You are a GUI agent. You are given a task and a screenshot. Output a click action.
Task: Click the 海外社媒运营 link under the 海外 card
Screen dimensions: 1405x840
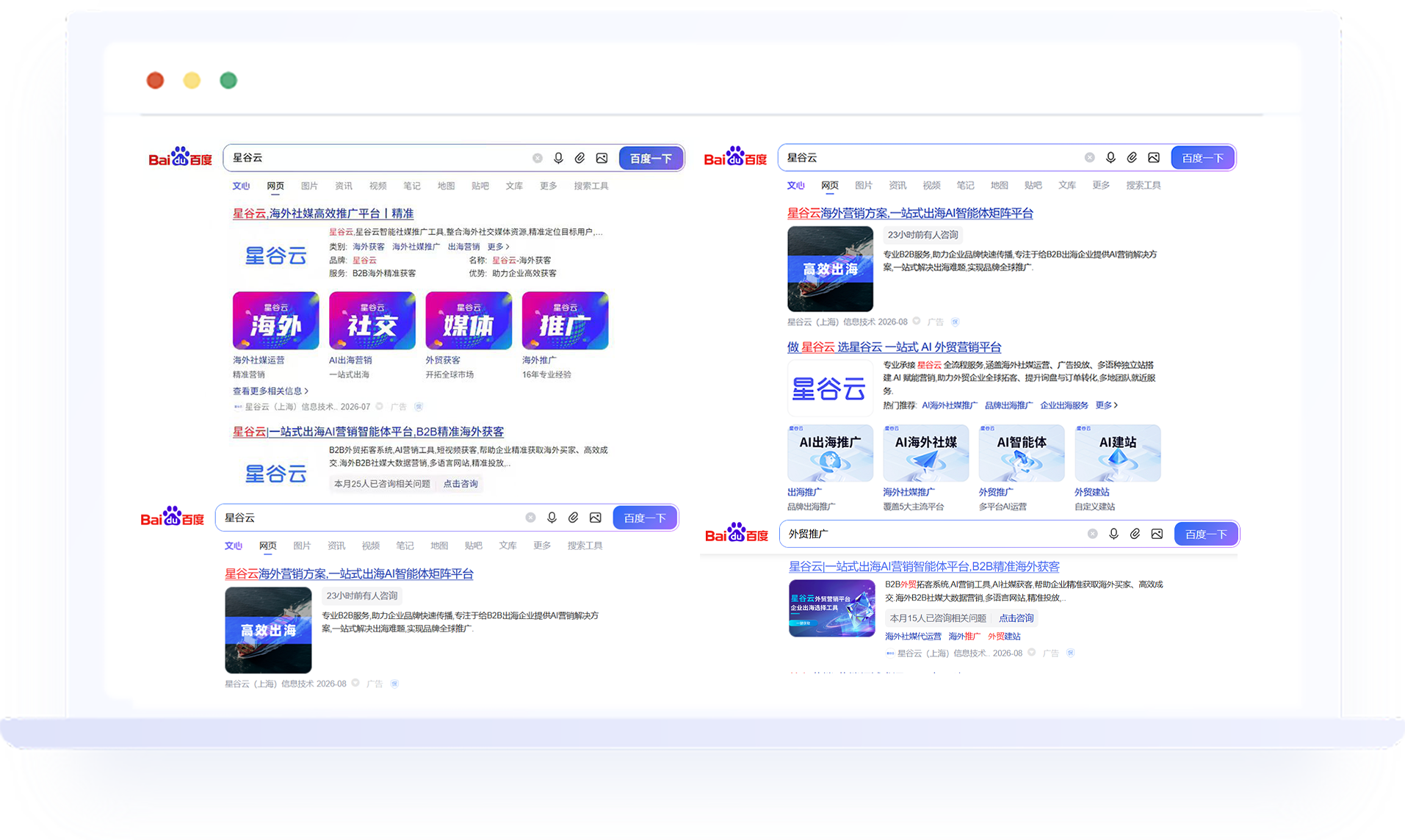click(259, 360)
